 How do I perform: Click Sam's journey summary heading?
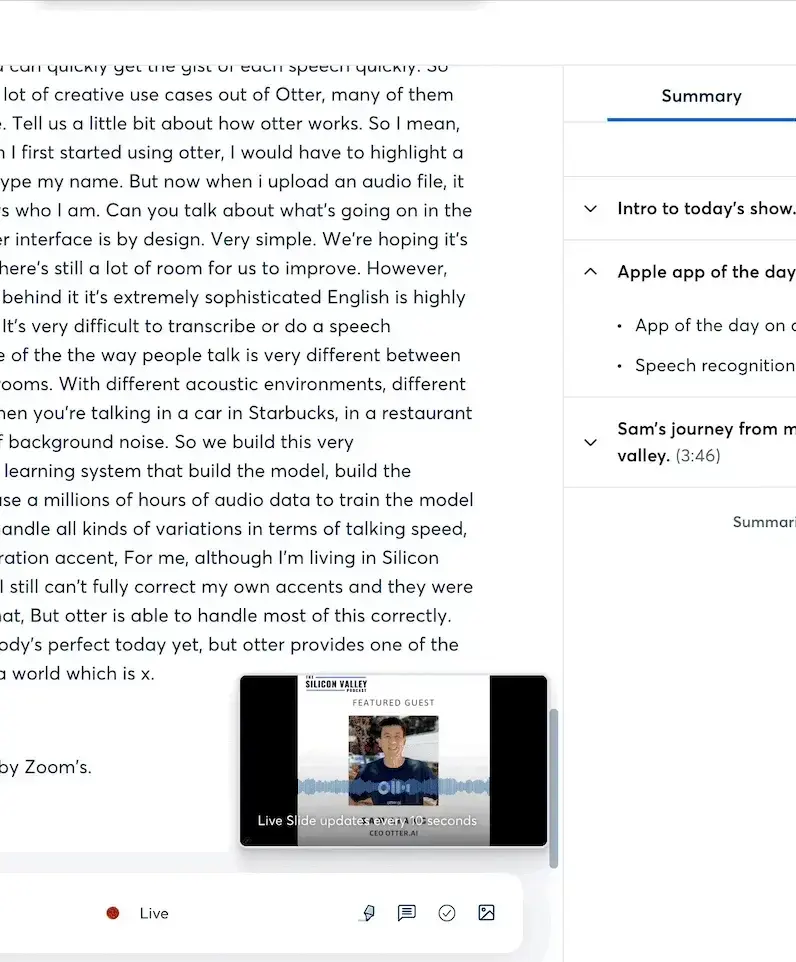click(706, 442)
